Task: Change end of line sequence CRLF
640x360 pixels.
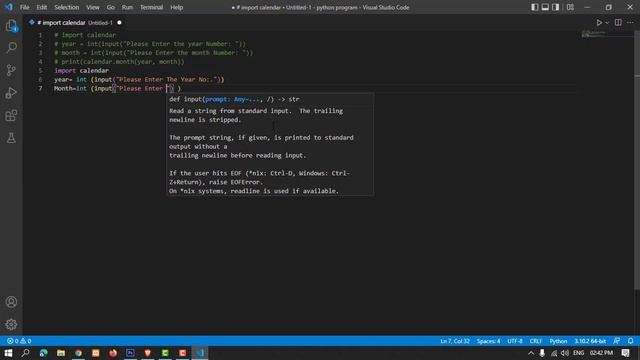Action: coord(536,341)
